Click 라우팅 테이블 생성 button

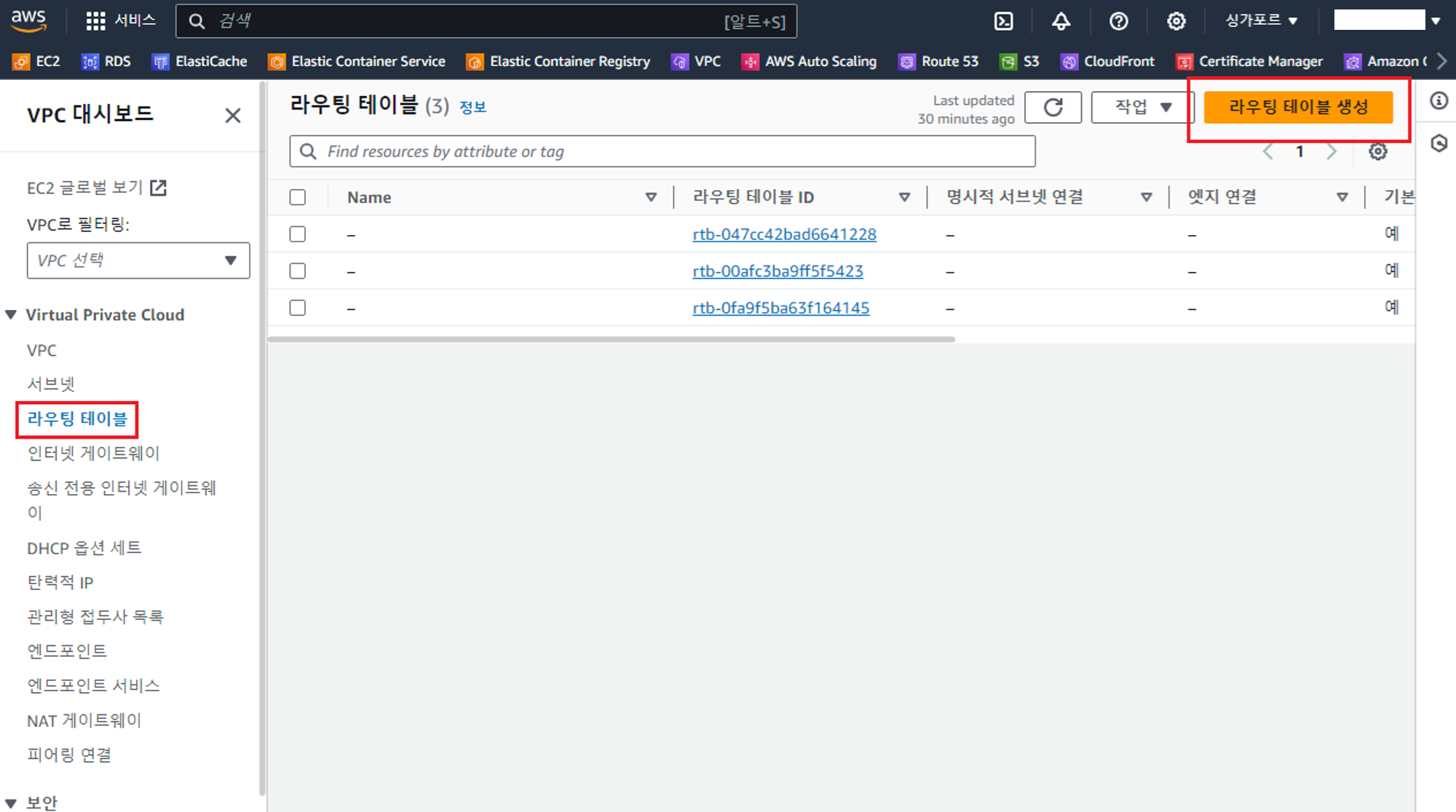point(1298,108)
